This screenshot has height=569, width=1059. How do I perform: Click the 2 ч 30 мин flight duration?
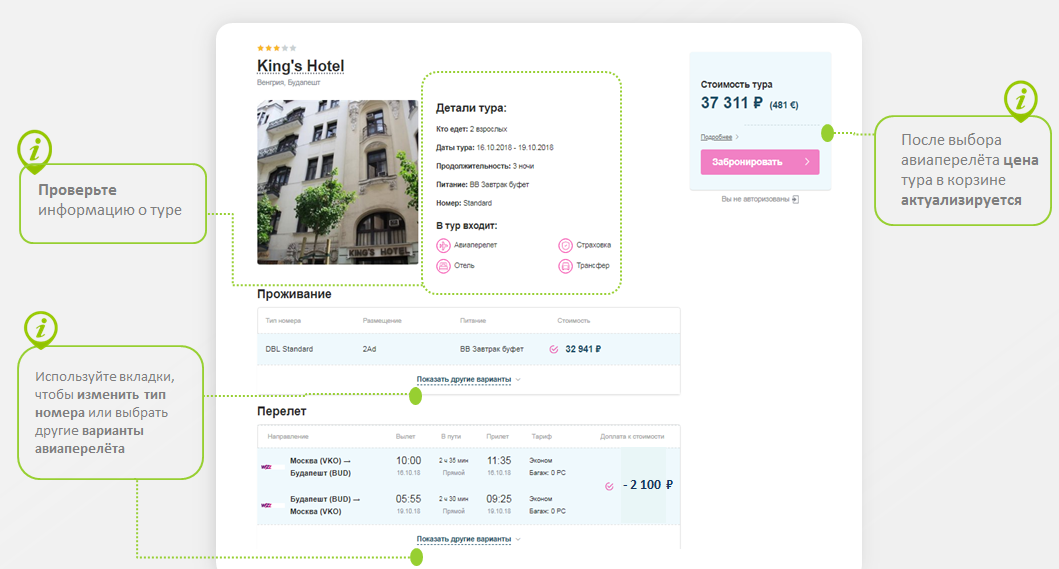click(453, 499)
